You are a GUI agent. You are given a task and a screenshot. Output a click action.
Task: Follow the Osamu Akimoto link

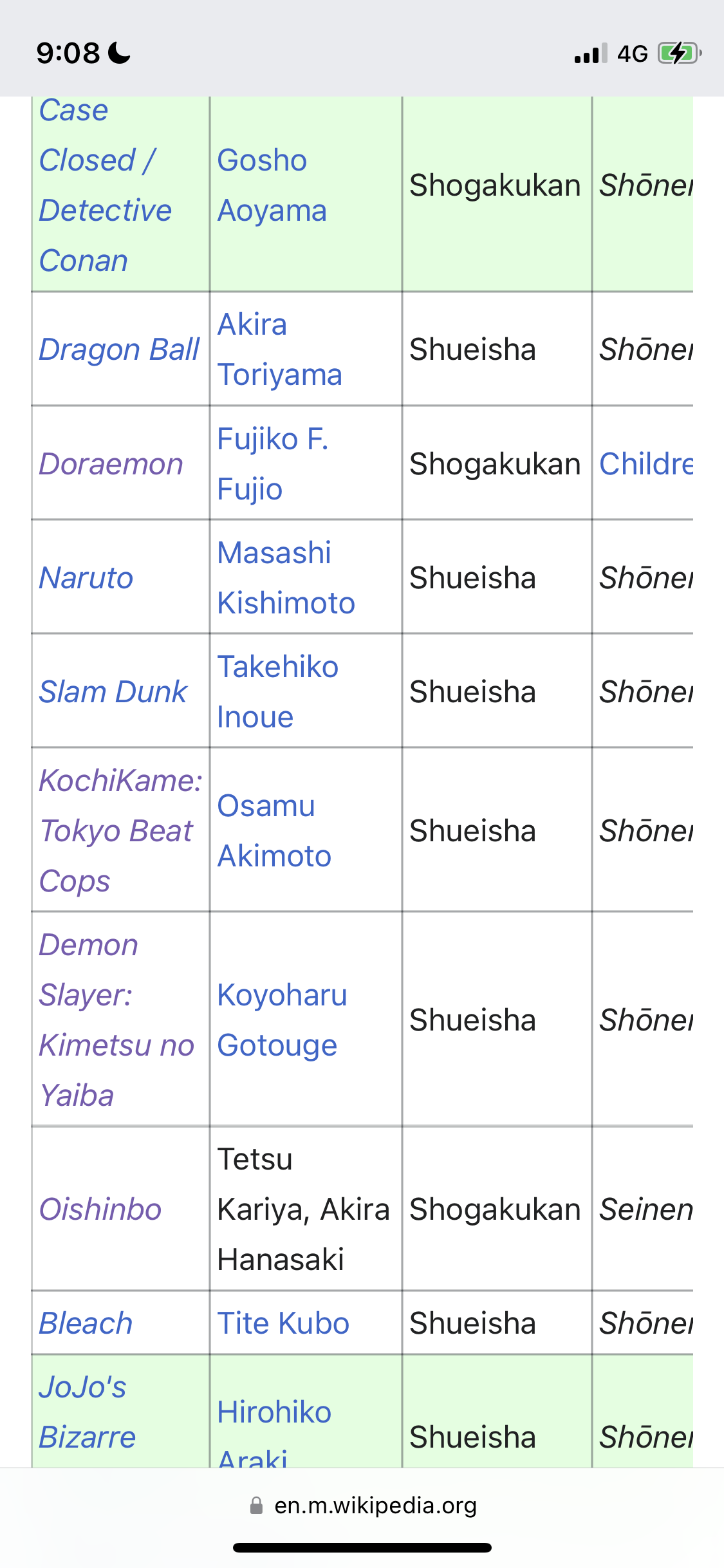point(274,831)
